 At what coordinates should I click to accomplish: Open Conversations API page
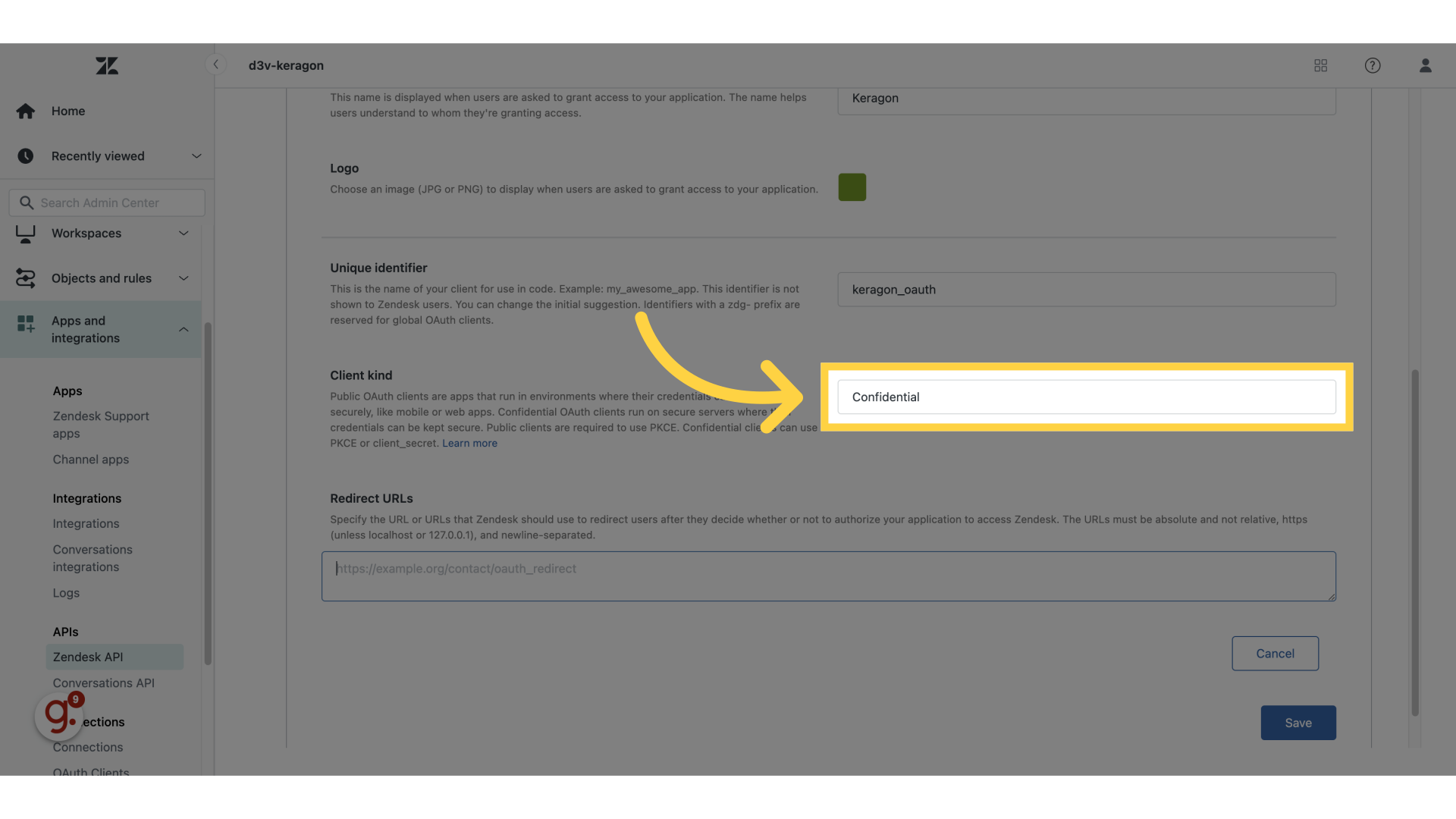point(104,683)
